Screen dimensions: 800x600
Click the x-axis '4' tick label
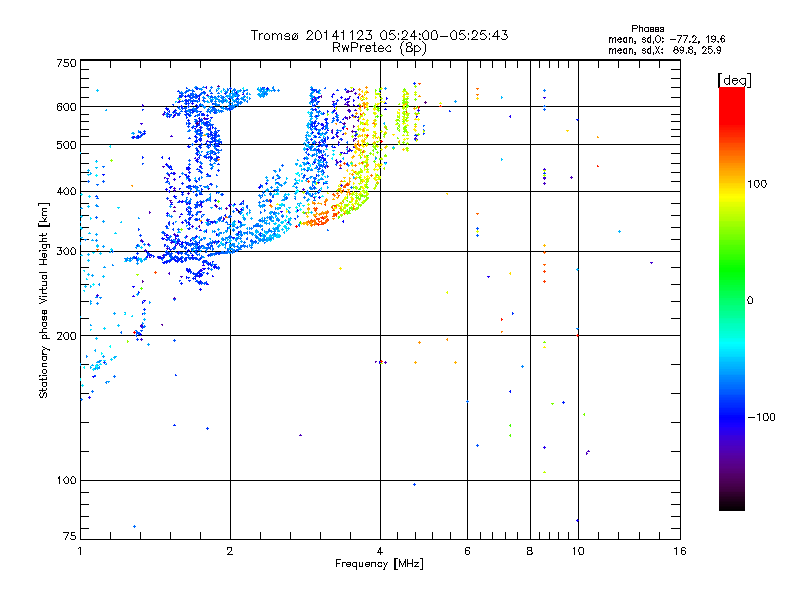380,551
